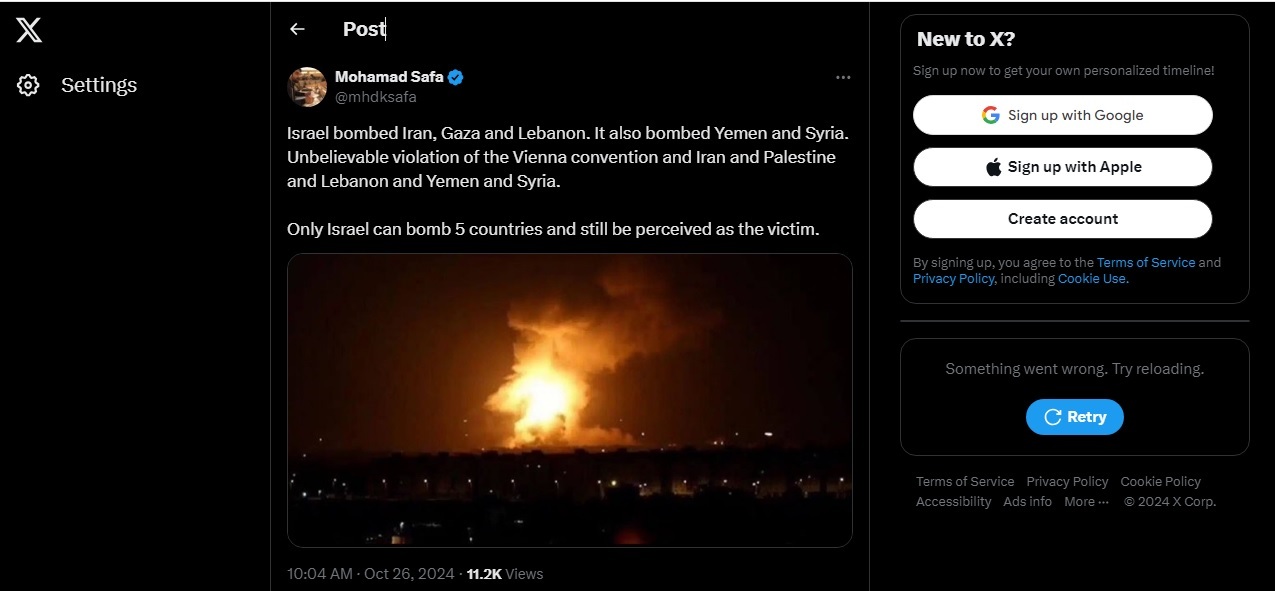Click the blue verified badge icon
Image resolution: width=1275 pixels, height=591 pixels.
click(x=456, y=77)
